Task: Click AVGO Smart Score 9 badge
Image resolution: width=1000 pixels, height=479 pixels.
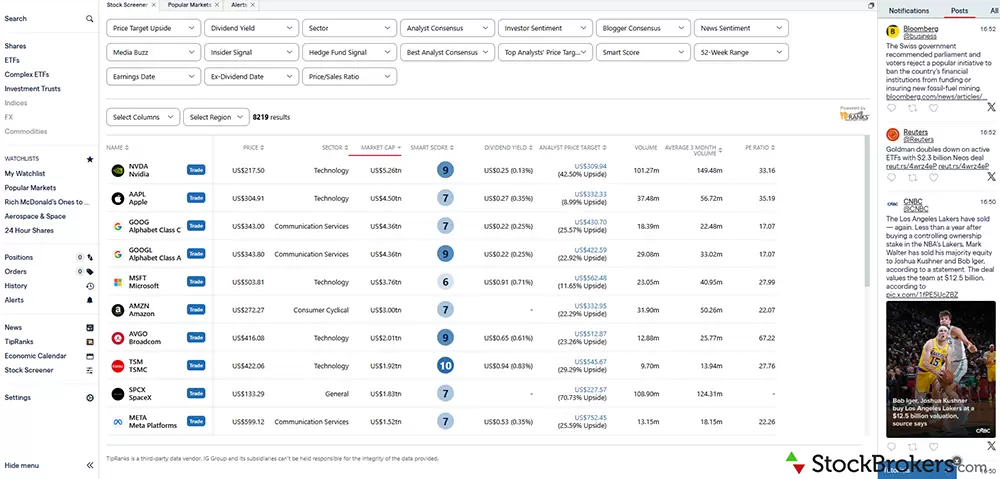Action: (445, 338)
